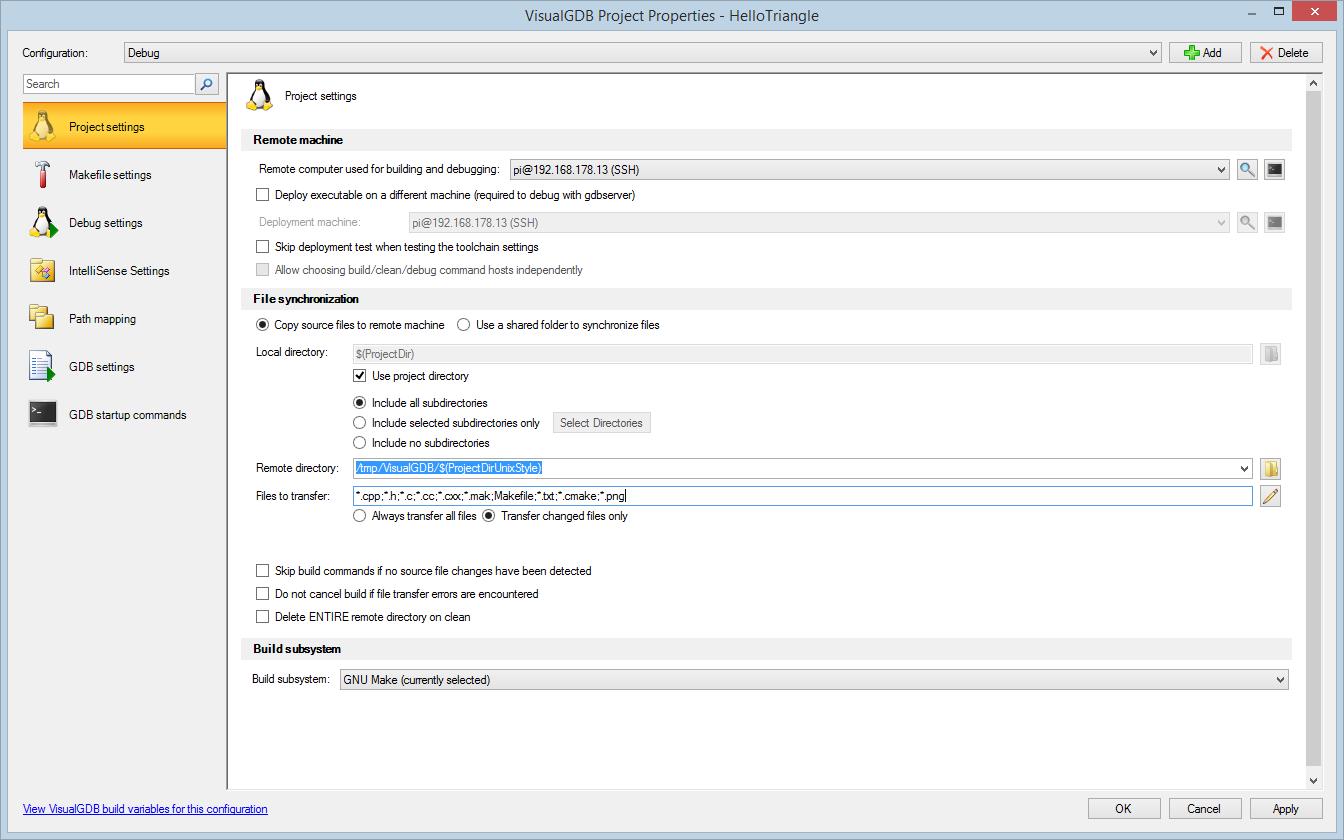Select Use a shared folder to synchronize files

click(464, 325)
